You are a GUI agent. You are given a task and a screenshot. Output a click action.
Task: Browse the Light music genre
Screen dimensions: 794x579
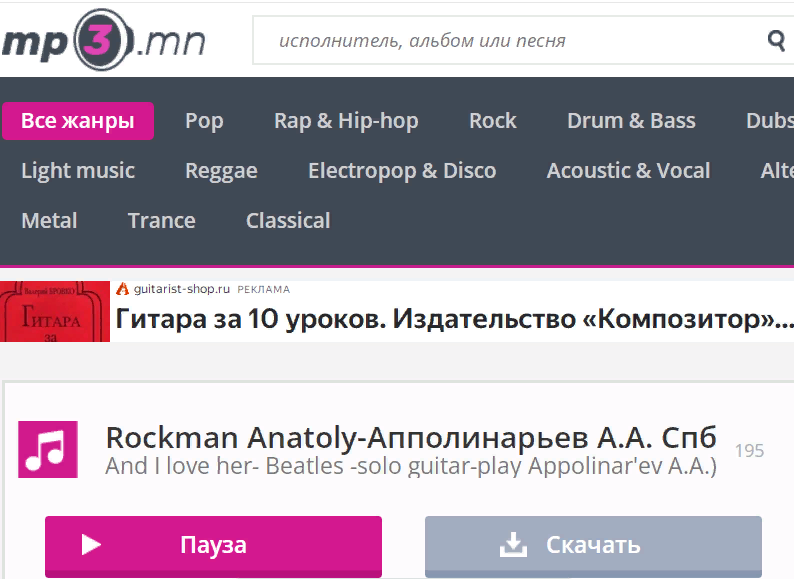tap(78, 171)
